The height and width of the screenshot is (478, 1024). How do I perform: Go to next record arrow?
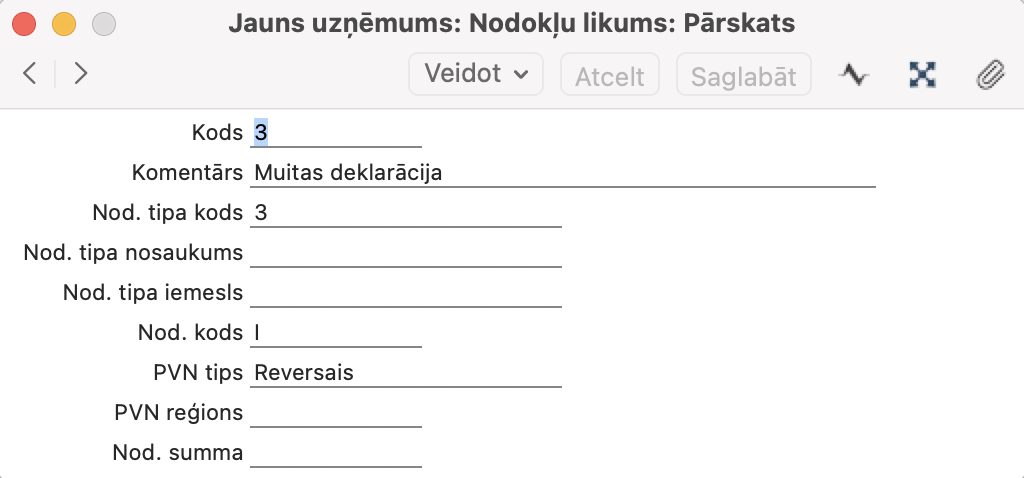click(81, 74)
